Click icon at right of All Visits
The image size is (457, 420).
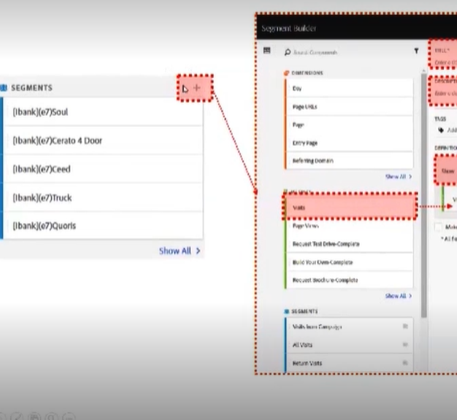pos(405,345)
